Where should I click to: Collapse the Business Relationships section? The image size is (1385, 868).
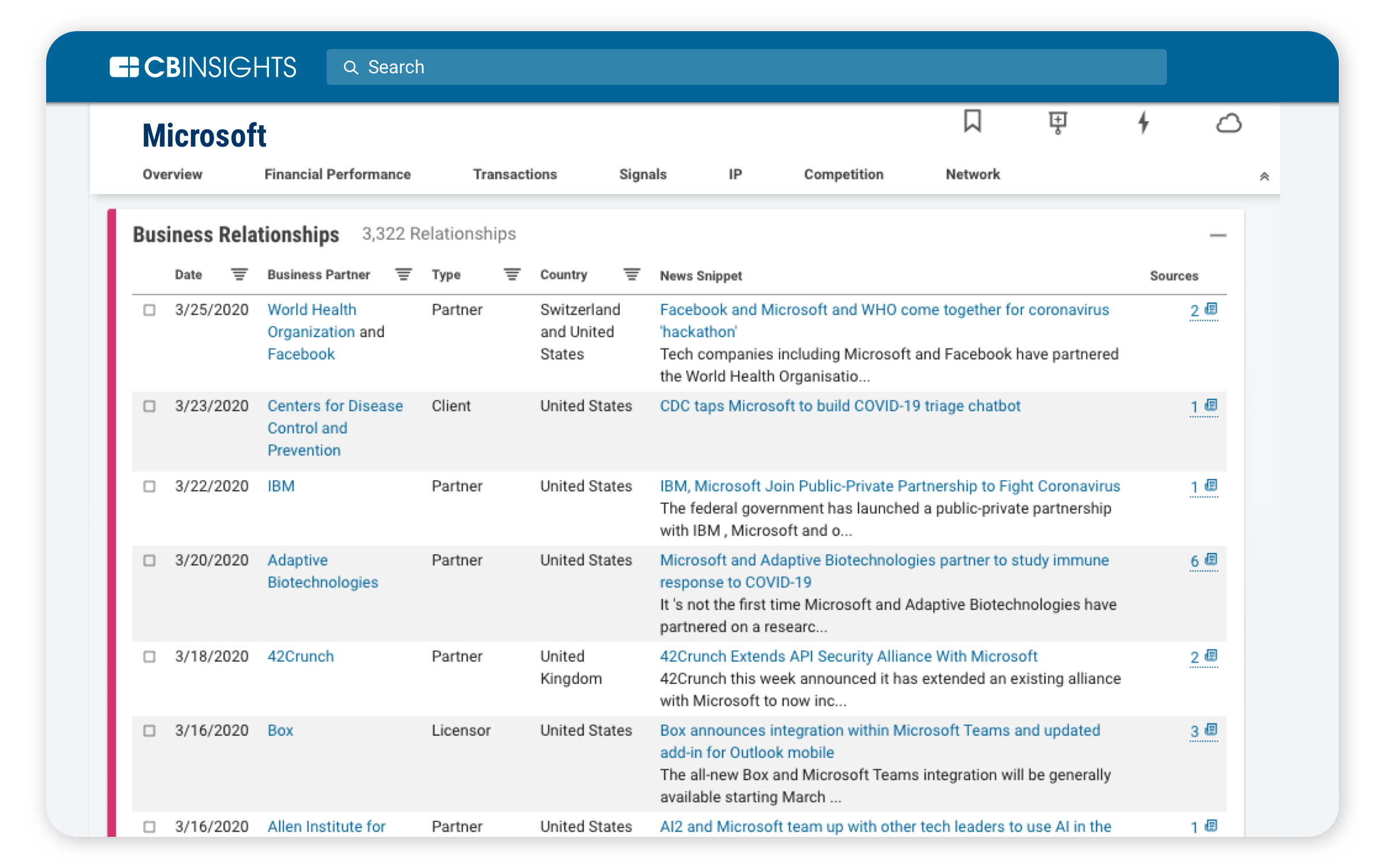(x=1218, y=235)
